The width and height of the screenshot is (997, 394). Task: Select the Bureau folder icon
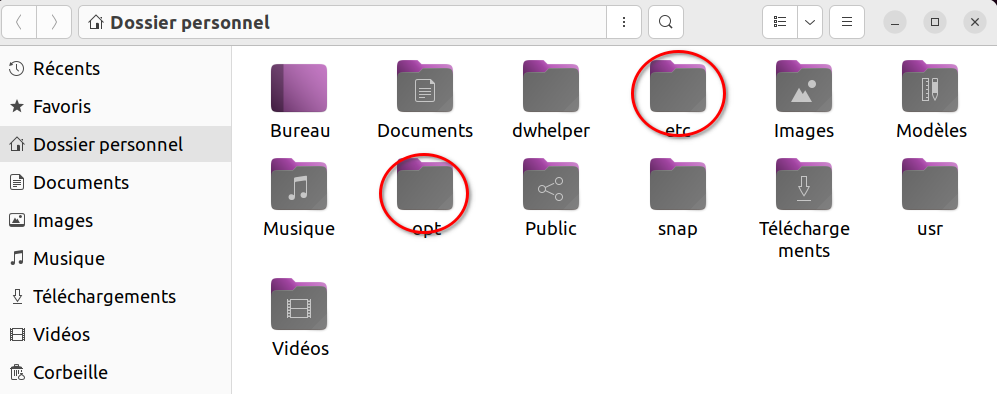point(299,88)
